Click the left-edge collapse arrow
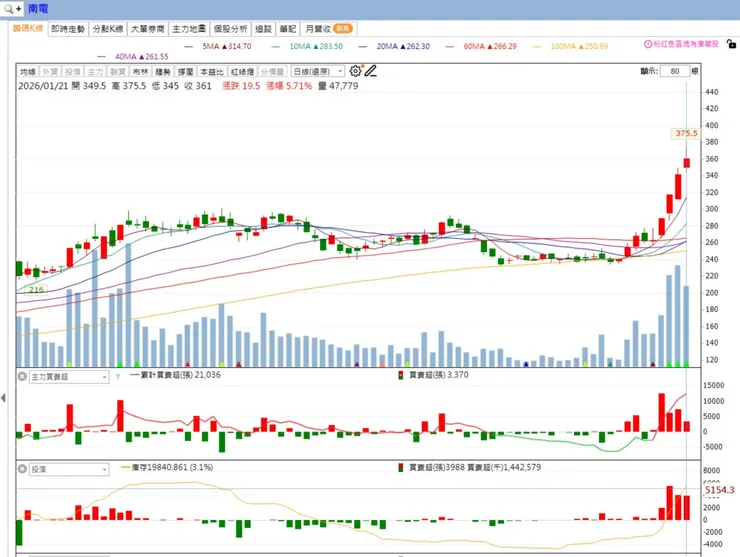 (x=4, y=398)
